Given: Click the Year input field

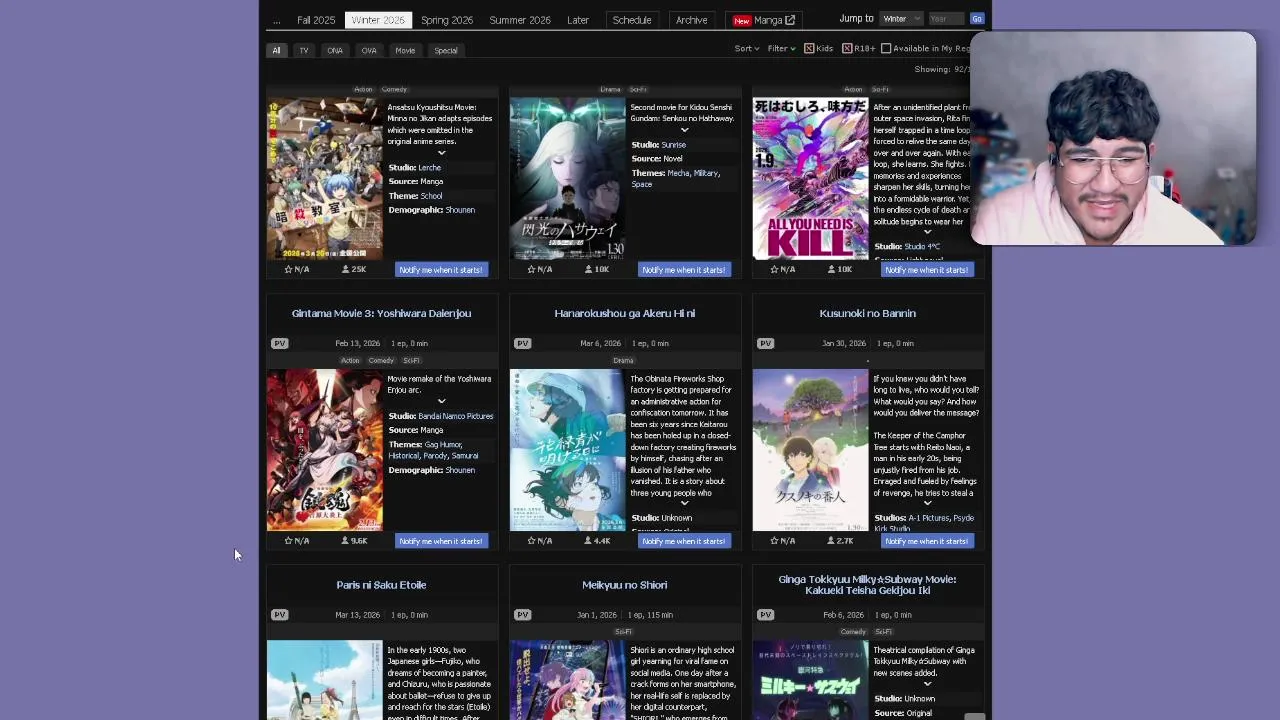Looking at the screenshot, I should 946,19.
